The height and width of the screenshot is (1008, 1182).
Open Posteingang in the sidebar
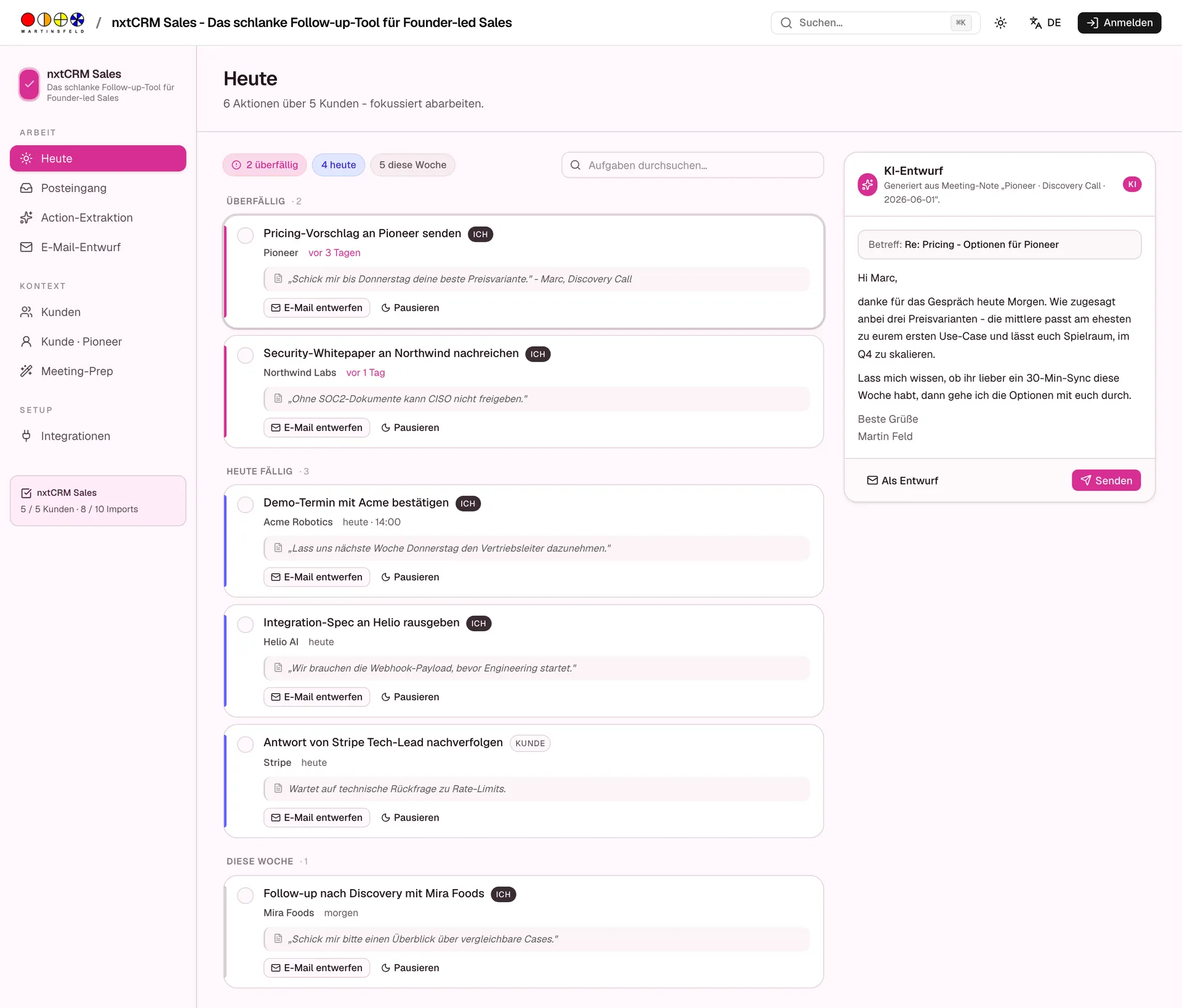[x=98, y=188]
